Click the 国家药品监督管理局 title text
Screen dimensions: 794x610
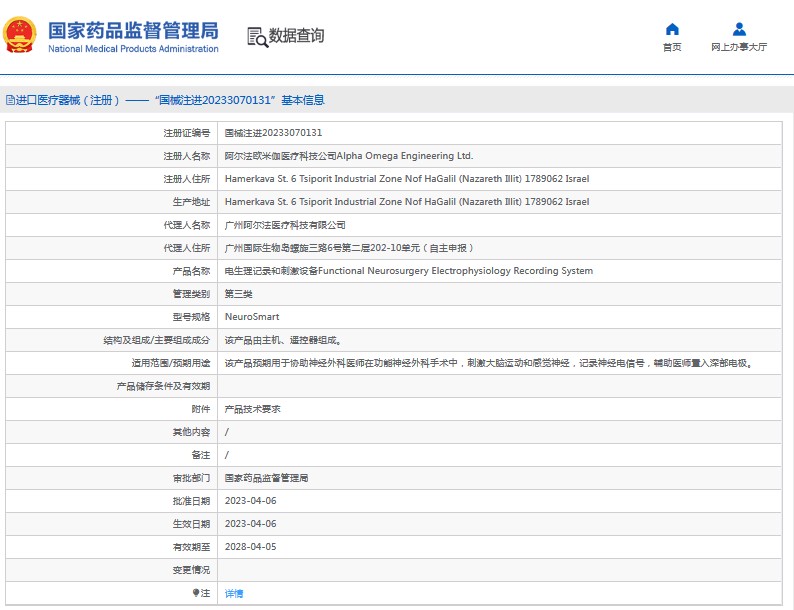click(132, 30)
